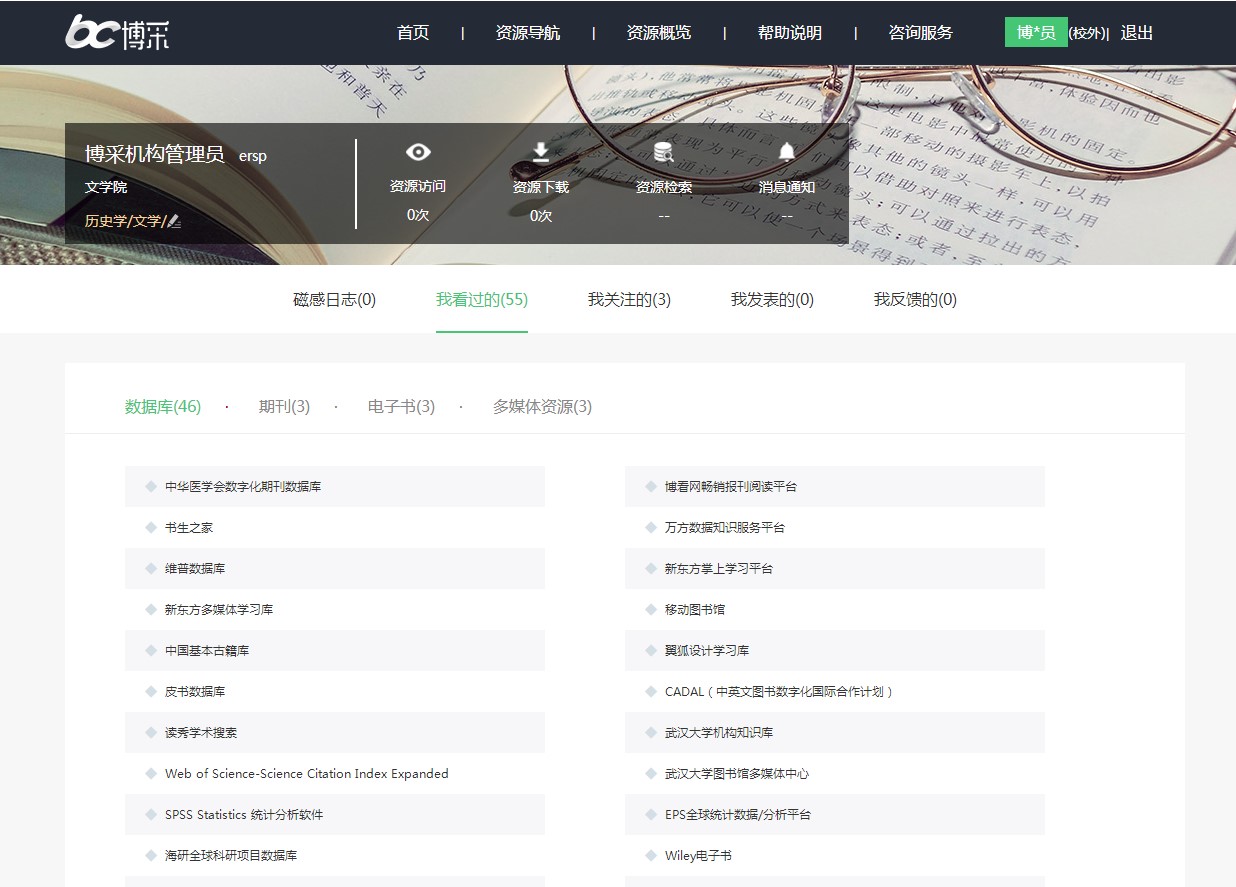
Task: Show the 期刊(3) category
Action: coord(284,407)
